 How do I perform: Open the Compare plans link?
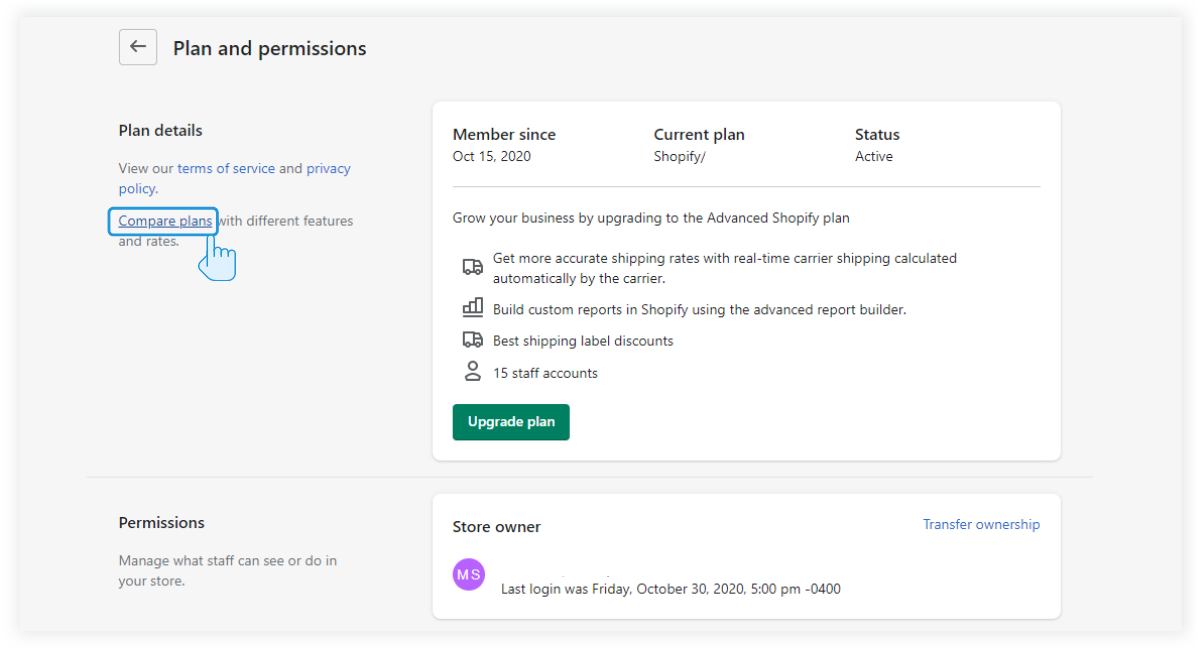[165, 221]
